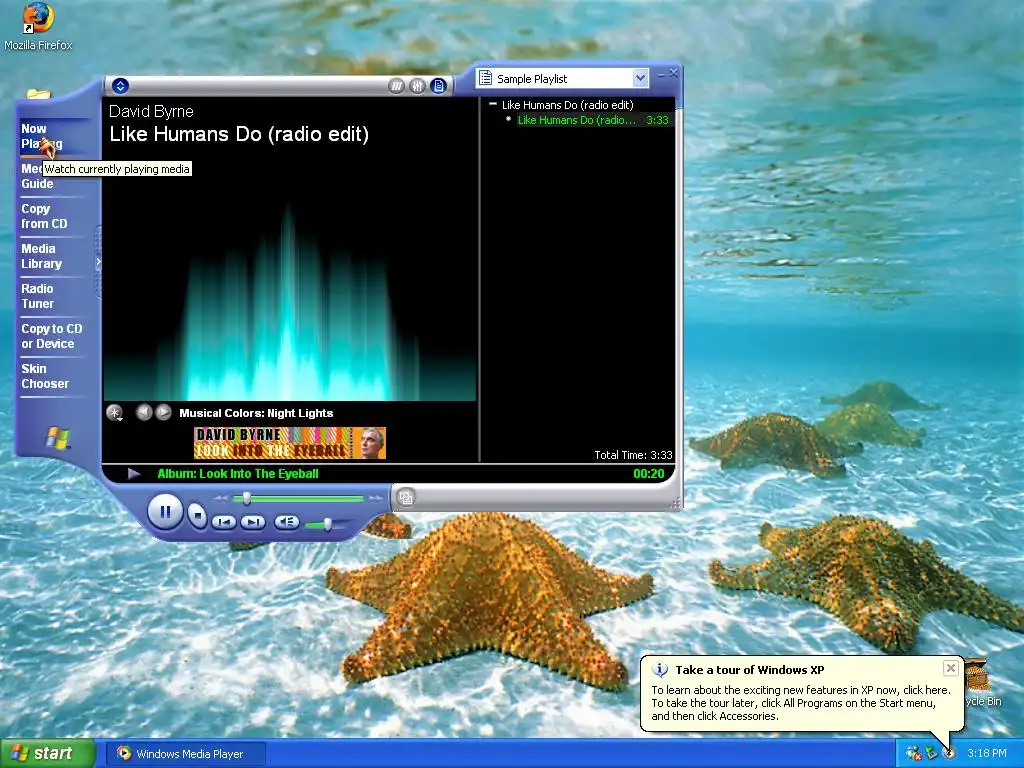Viewport: 1024px width, 768px height.
Task: Click the visualization display area
Action: [289, 281]
